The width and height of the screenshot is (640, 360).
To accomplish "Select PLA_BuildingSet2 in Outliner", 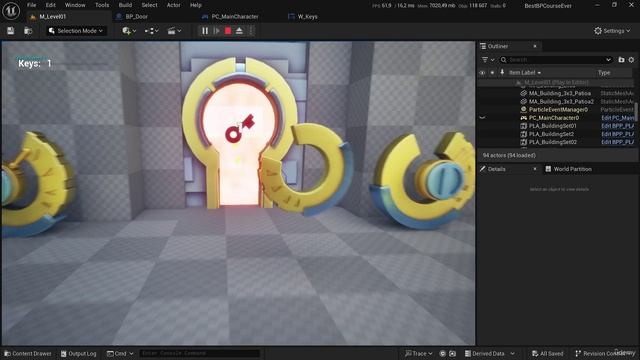I will coord(551,134).
